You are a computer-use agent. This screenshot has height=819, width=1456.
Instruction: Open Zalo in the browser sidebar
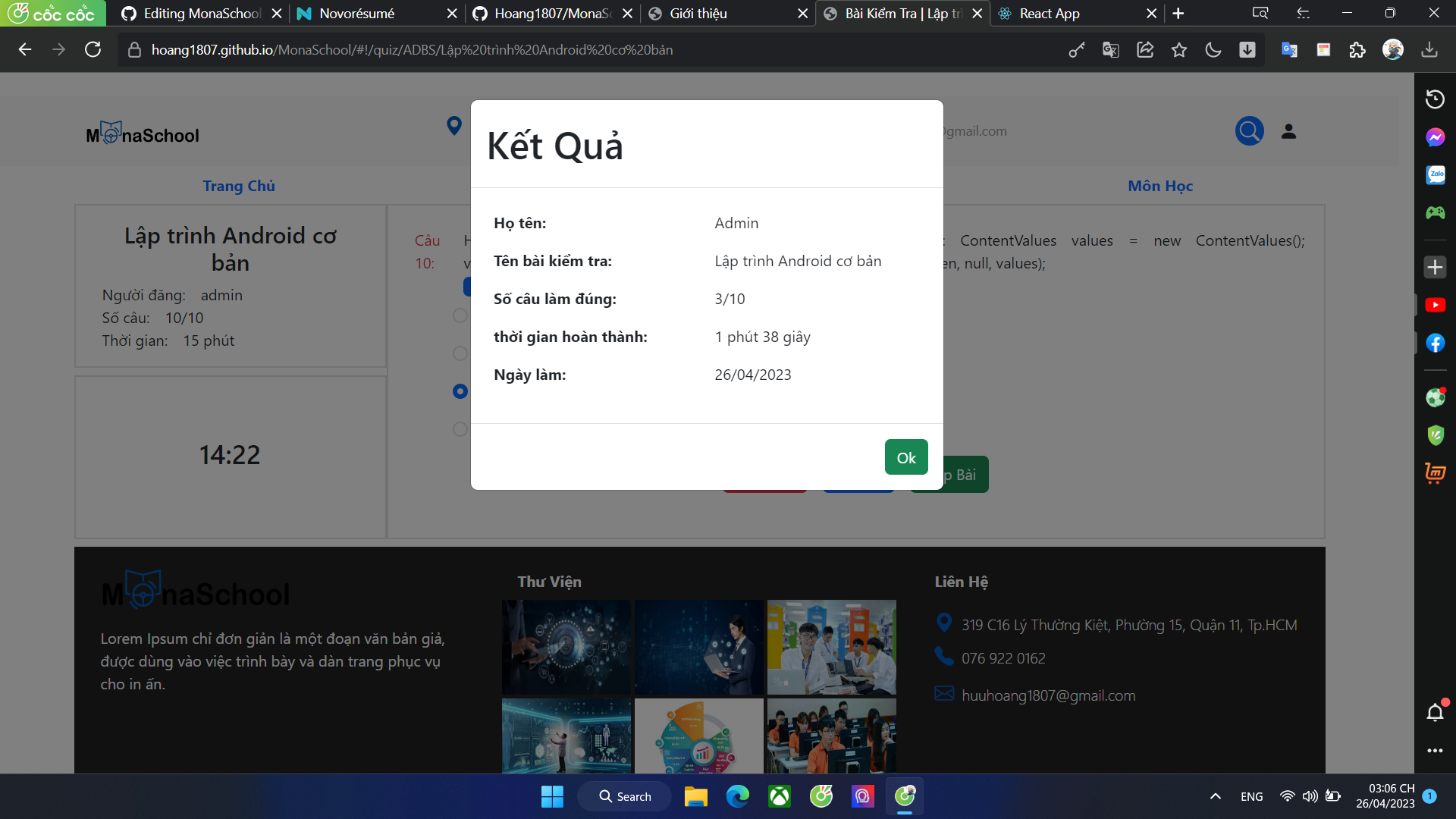(1435, 175)
